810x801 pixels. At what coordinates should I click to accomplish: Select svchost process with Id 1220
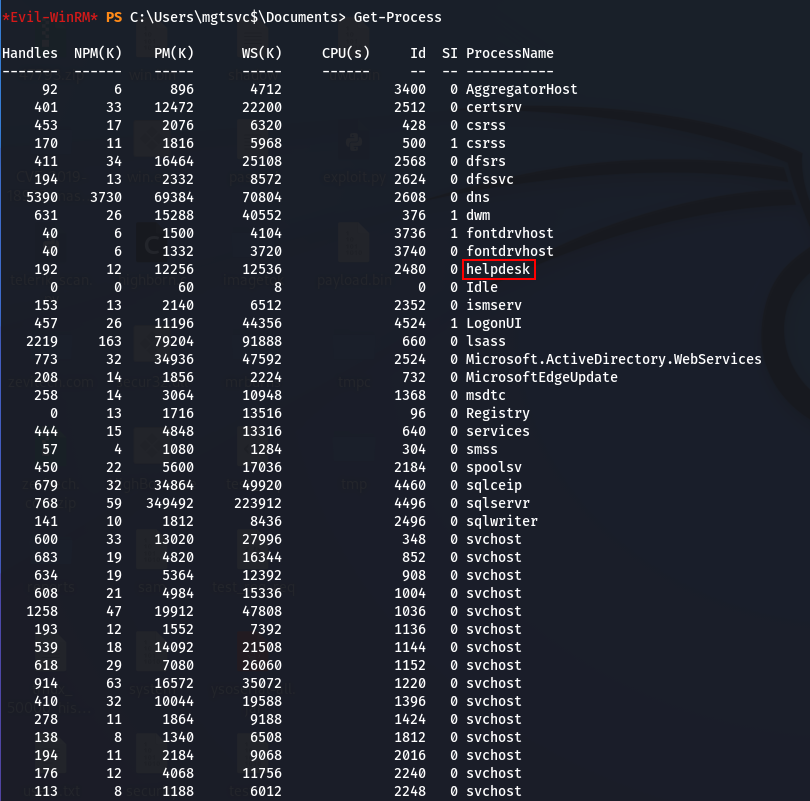click(493, 683)
